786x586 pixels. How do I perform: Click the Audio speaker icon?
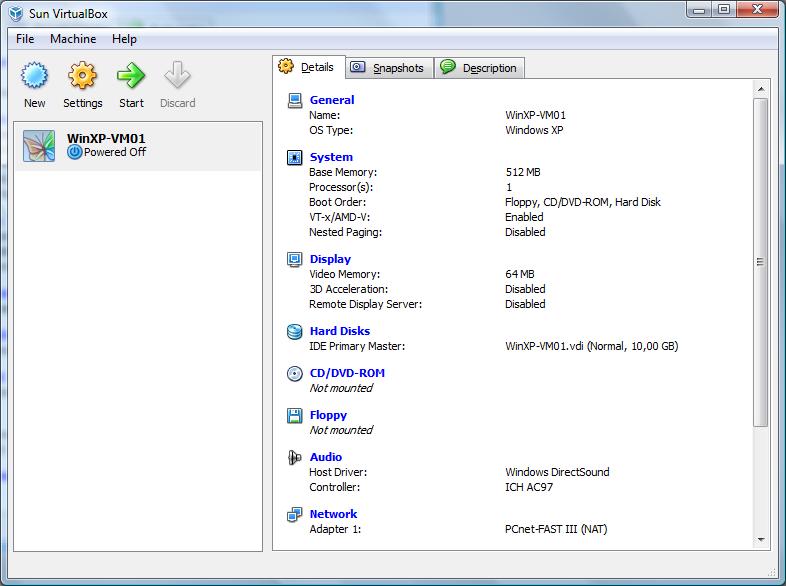[295, 457]
